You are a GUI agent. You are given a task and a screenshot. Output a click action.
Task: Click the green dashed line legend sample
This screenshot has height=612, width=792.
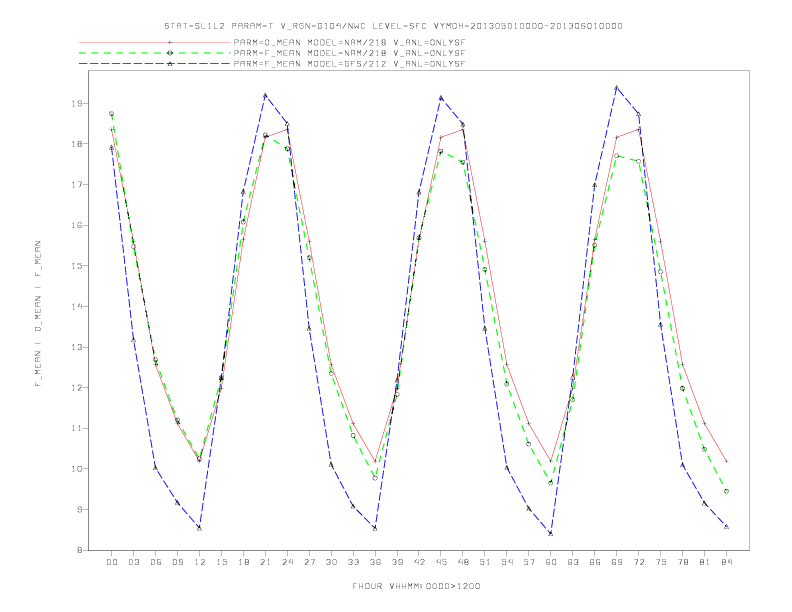click(x=155, y=53)
